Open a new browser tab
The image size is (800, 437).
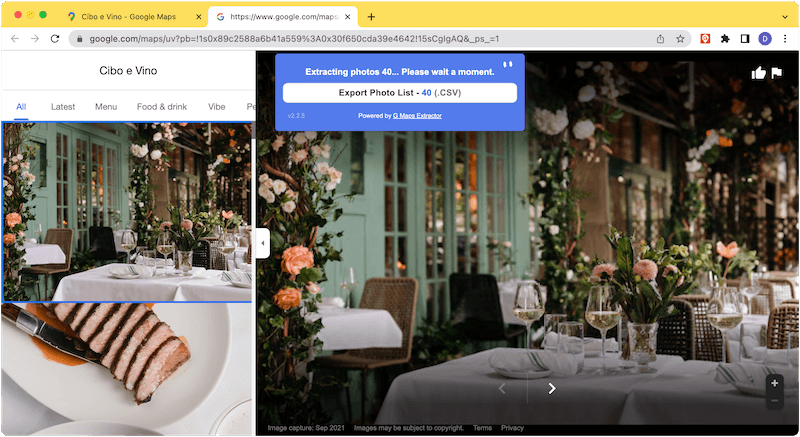pyautogui.click(x=371, y=17)
